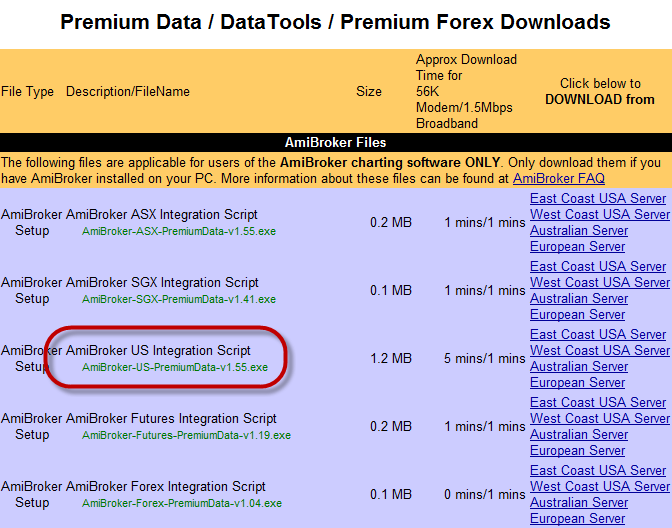This screenshot has height=528, width=672.
Task: Download SGX script from West Coast USA Server
Action: click(600, 282)
